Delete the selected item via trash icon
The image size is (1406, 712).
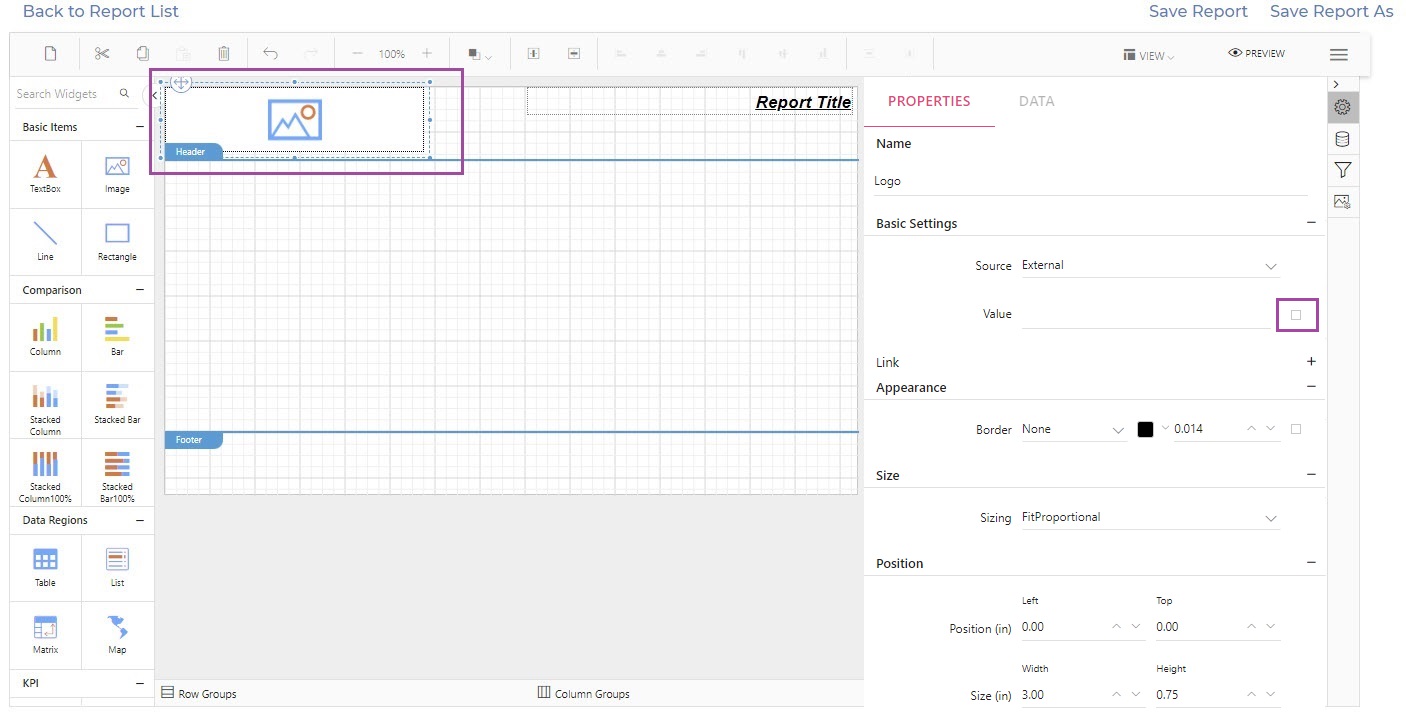click(x=224, y=53)
